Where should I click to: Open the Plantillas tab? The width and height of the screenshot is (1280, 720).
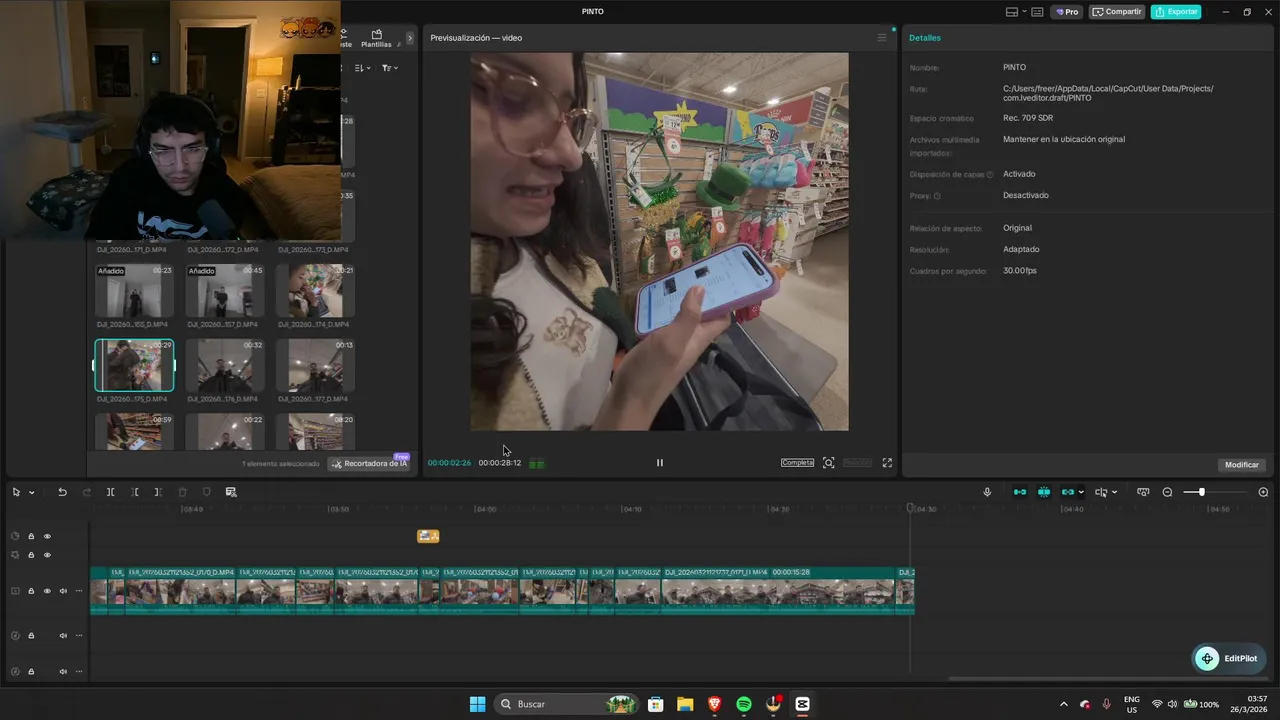(376, 39)
